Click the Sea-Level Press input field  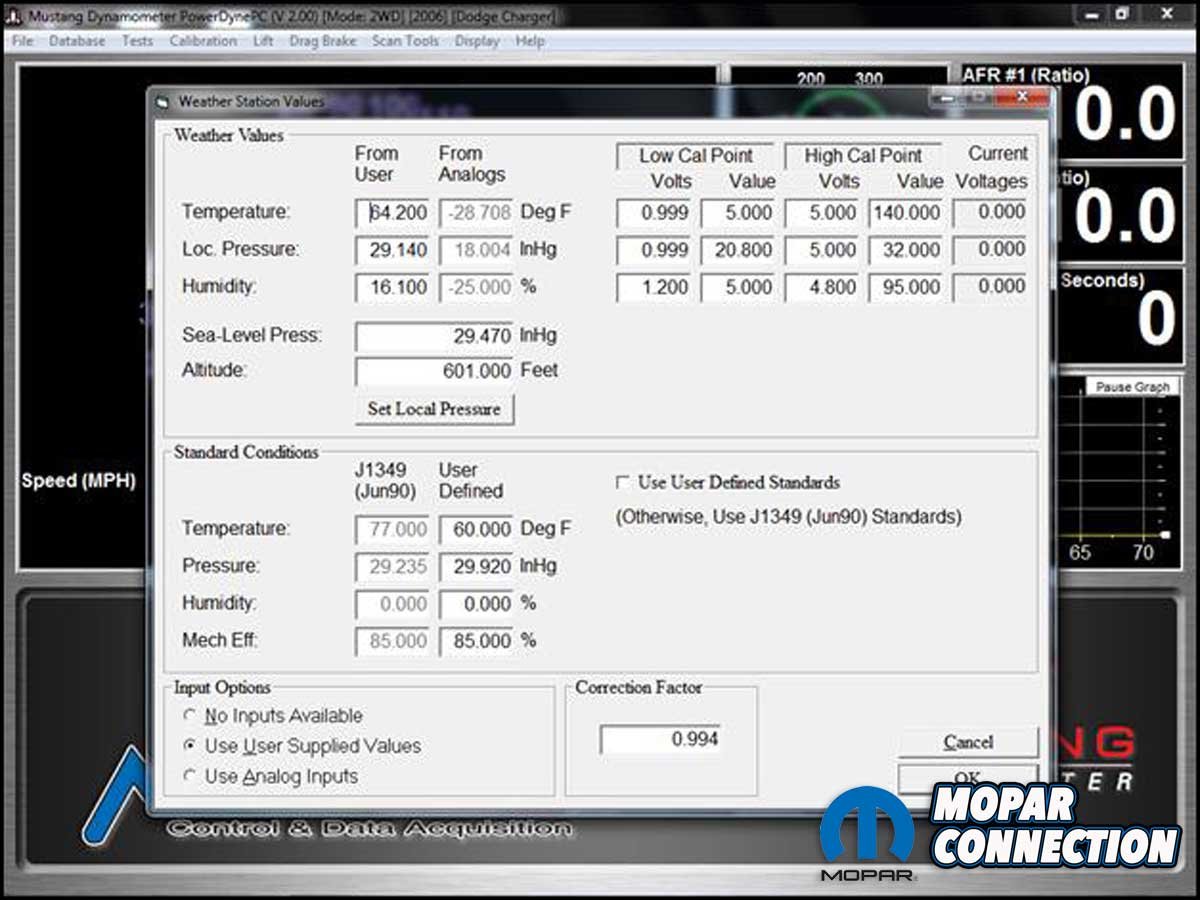pyautogui.click(x=434, y=336)
